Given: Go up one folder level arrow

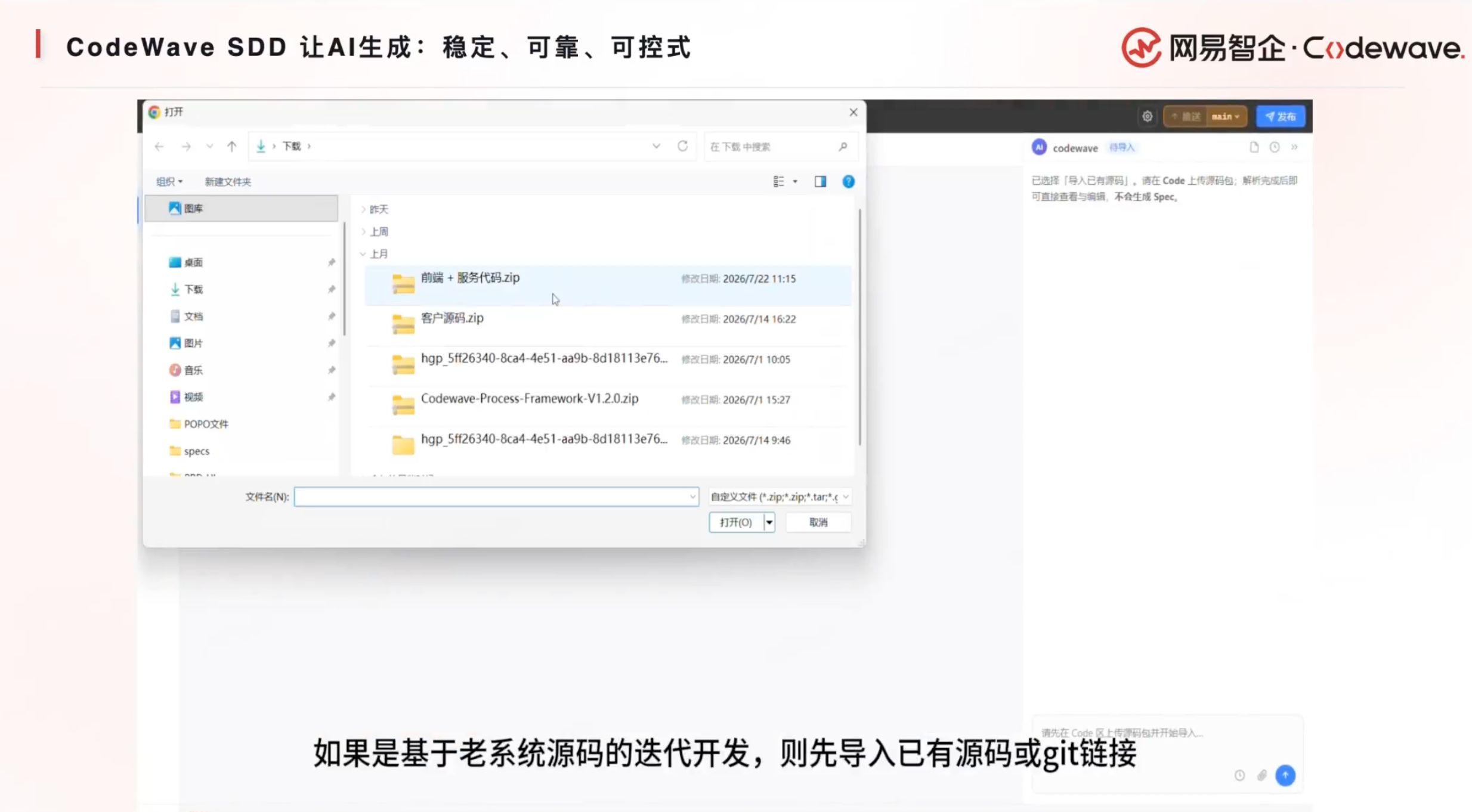Looking at the screenshot, I should pos(231,146).
